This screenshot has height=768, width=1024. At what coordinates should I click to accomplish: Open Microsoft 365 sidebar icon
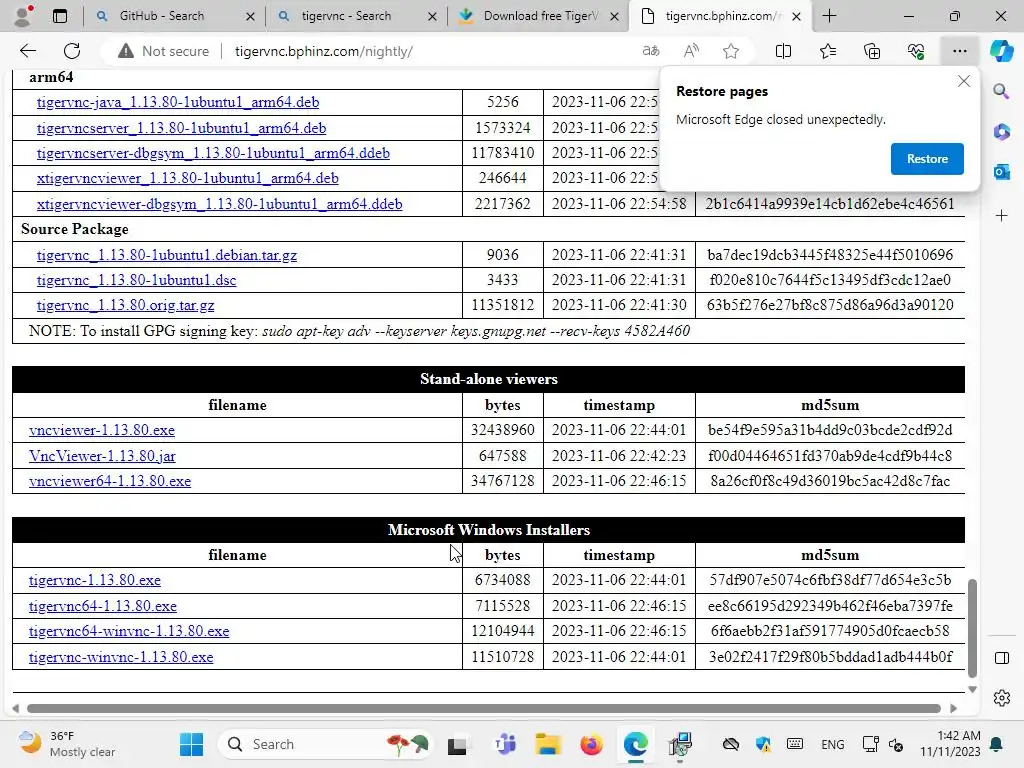pyautogui.click(x=1001, y=132)
